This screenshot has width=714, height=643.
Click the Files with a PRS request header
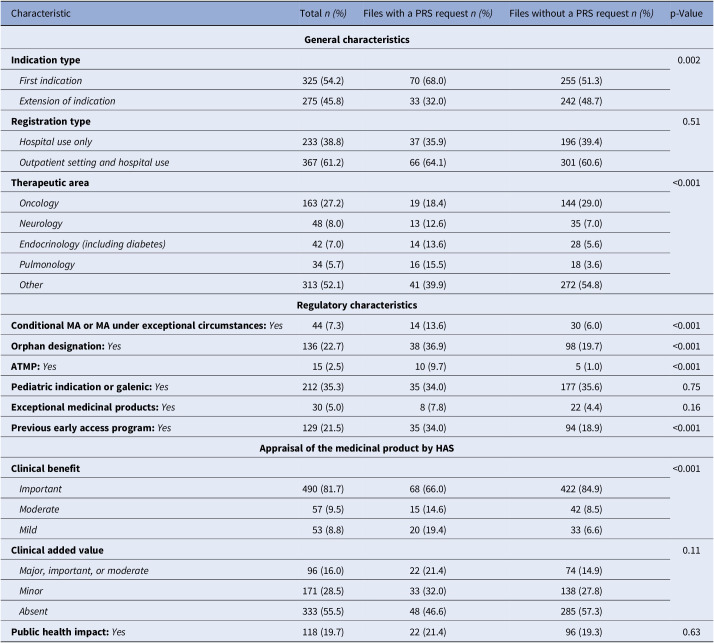[428, 13]
